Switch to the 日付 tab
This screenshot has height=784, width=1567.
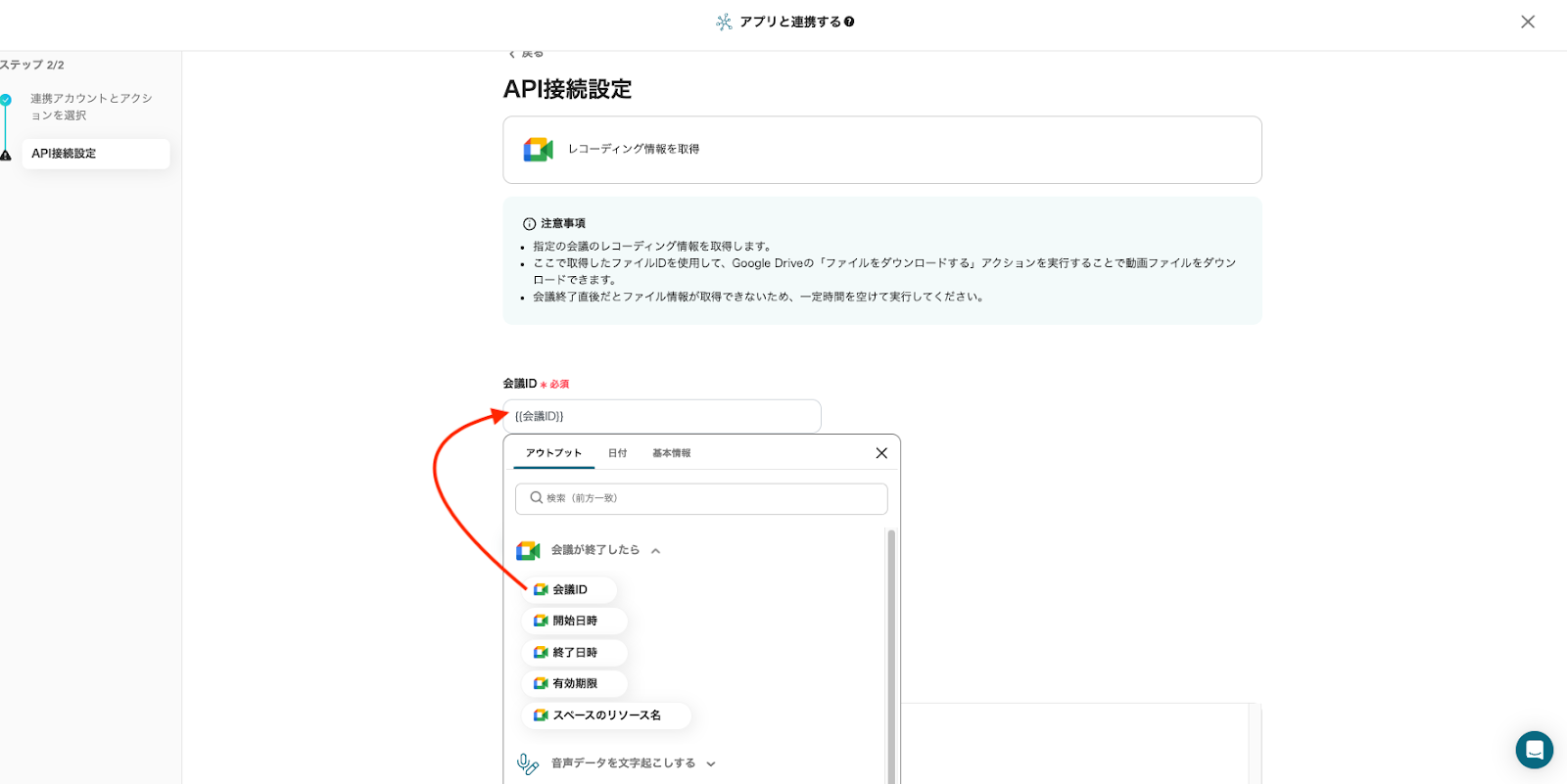click(617, 453)
